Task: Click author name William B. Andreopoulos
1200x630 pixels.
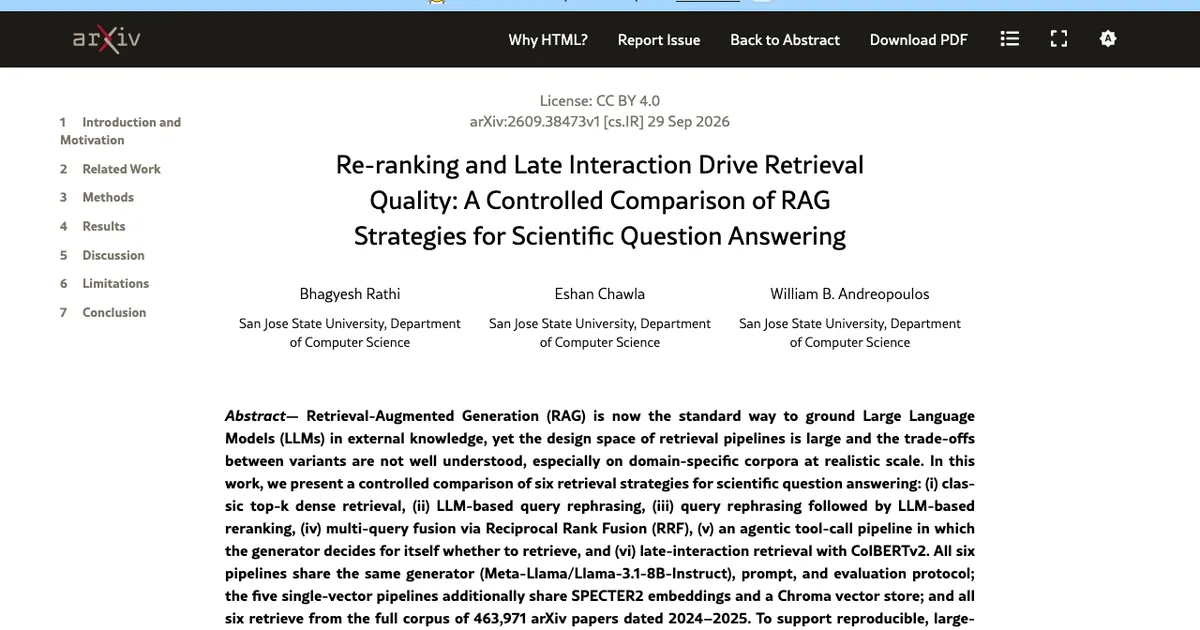Action: [x=850, y=294]
